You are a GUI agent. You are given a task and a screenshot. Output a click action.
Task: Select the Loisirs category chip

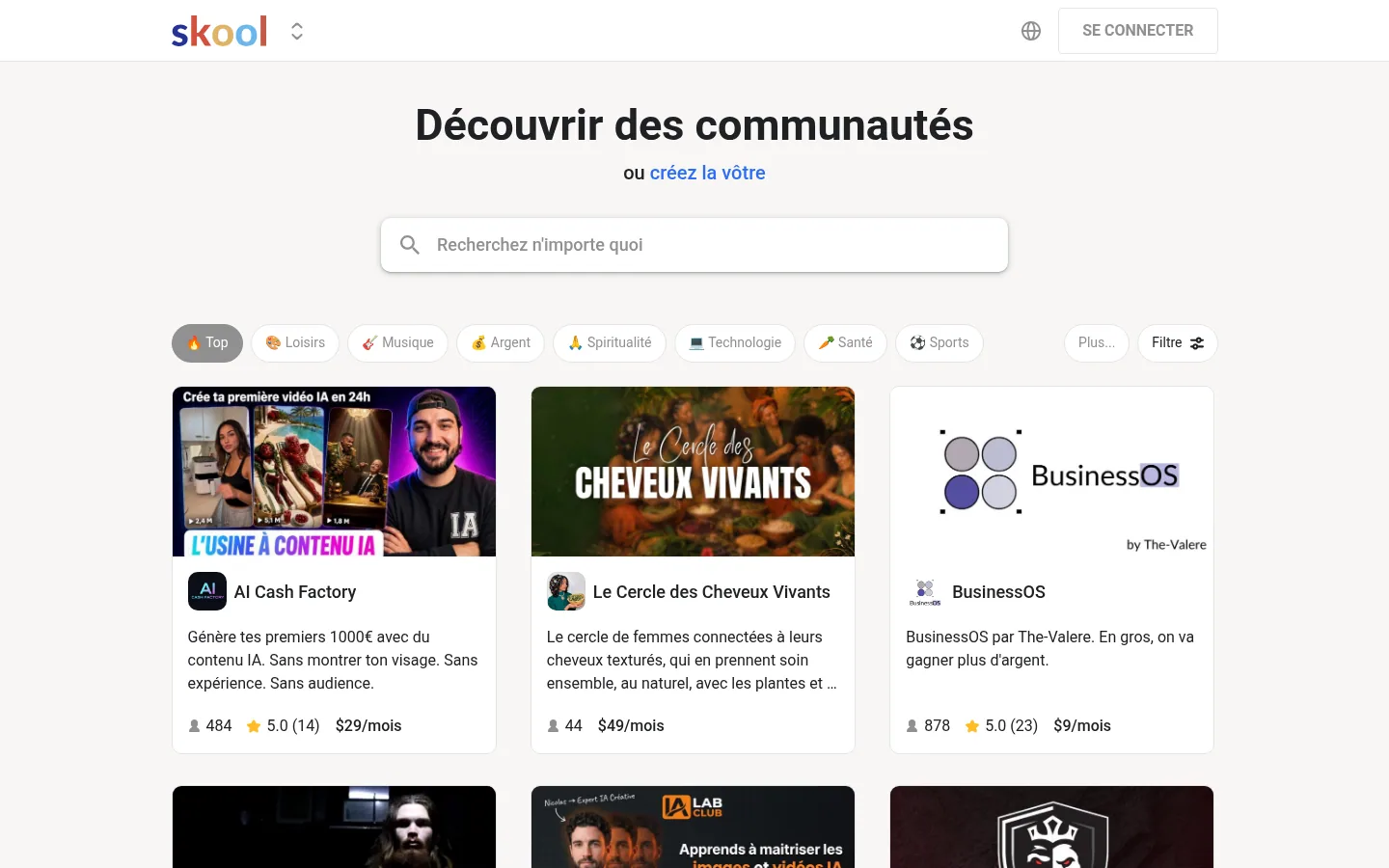pyautogui.click(x=295, y=343)
